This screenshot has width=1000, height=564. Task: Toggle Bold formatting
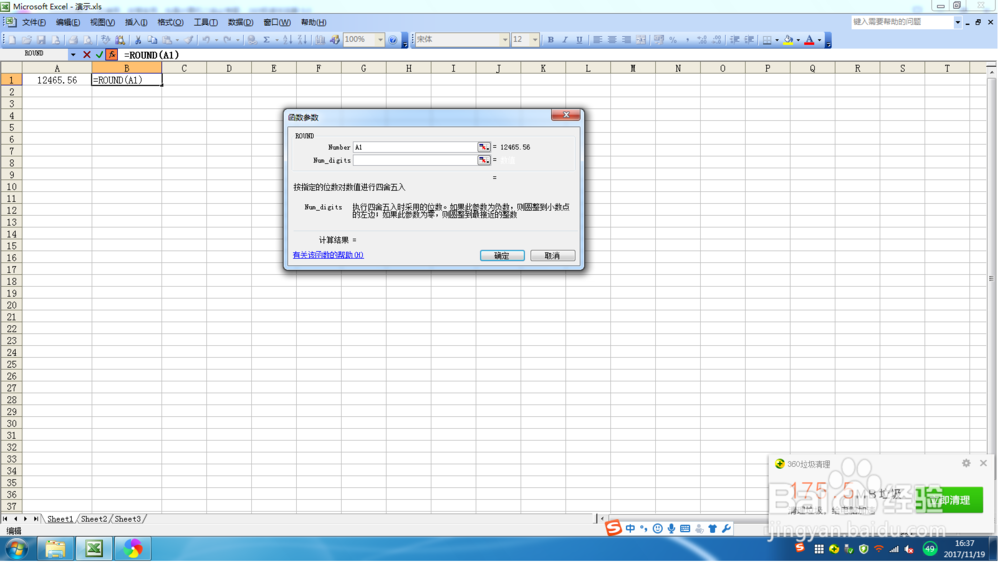[551, 40]
